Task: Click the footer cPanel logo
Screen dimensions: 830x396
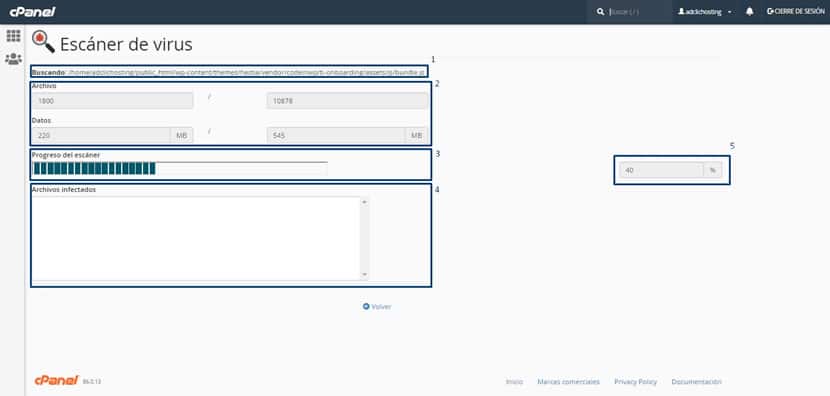Action: click(x=57, y=380)
